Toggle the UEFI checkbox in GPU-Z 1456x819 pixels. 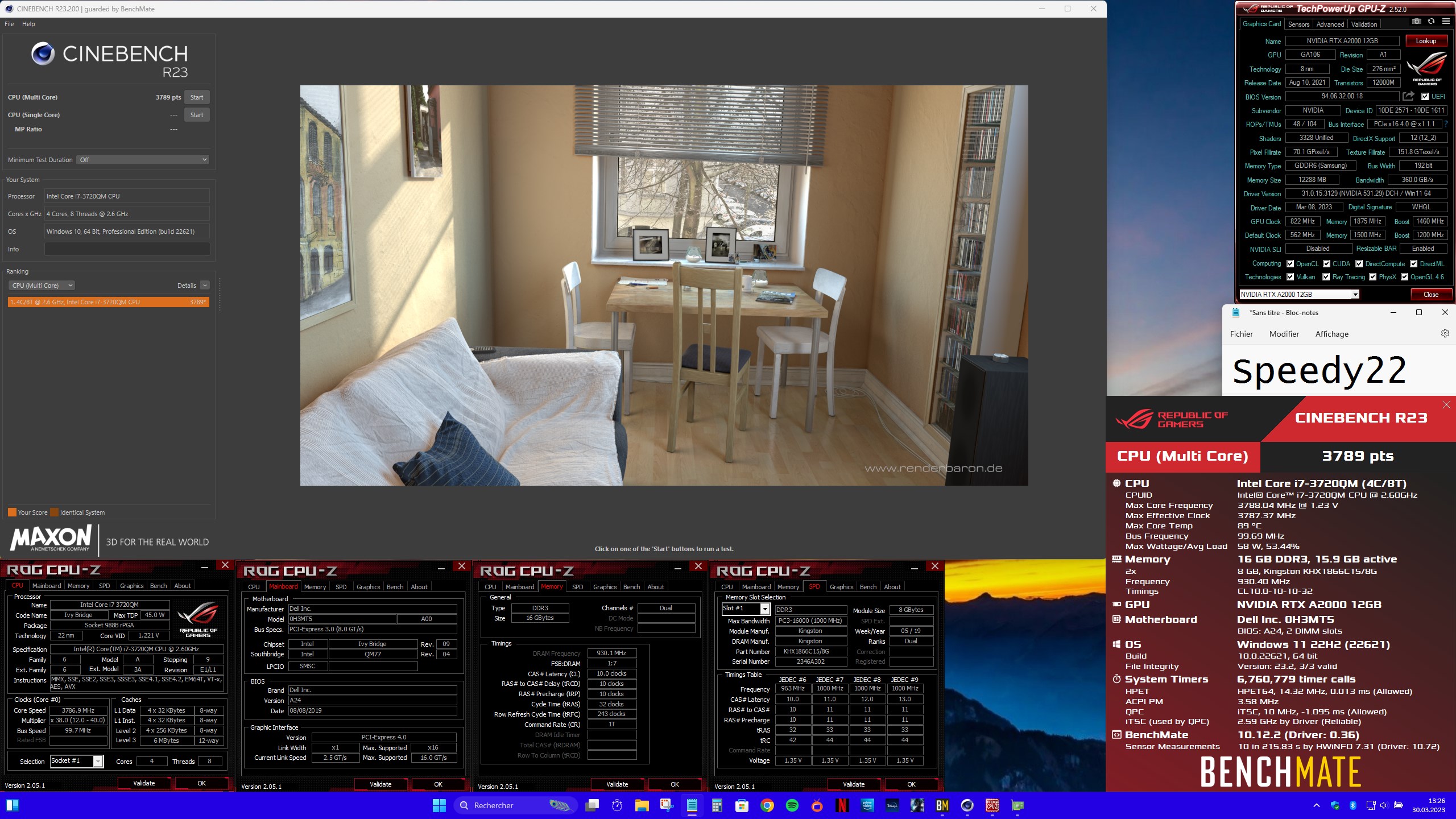(x=1425, y=97)
